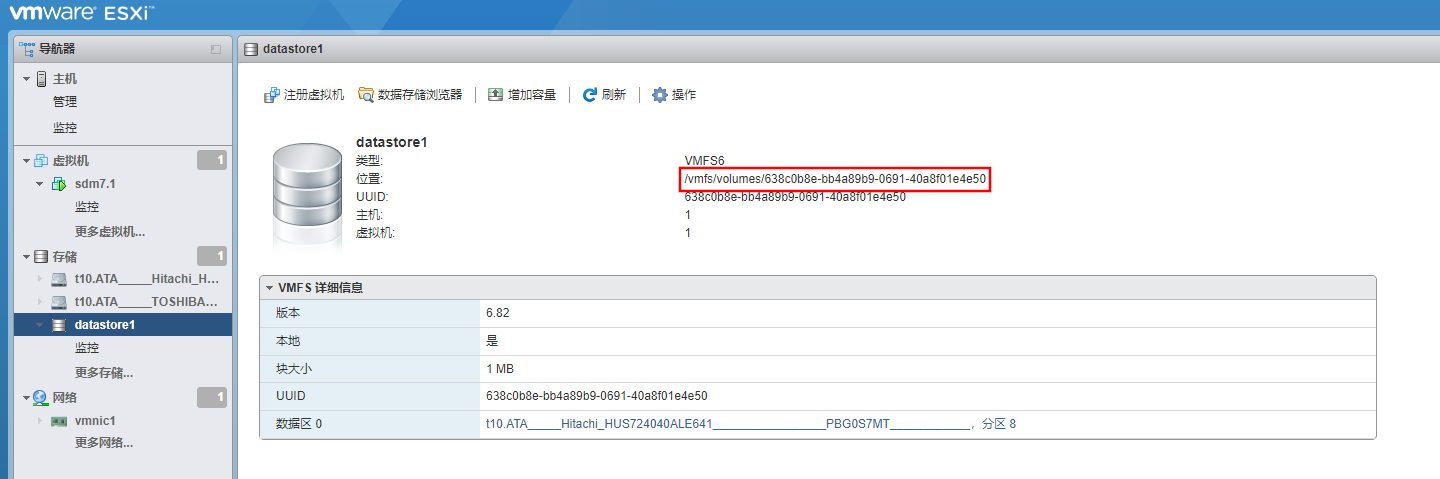1440x479 pixels.
Task: Select datastore1 in the navigator tree
Action: pyautogui.click(x=104, y=325)
